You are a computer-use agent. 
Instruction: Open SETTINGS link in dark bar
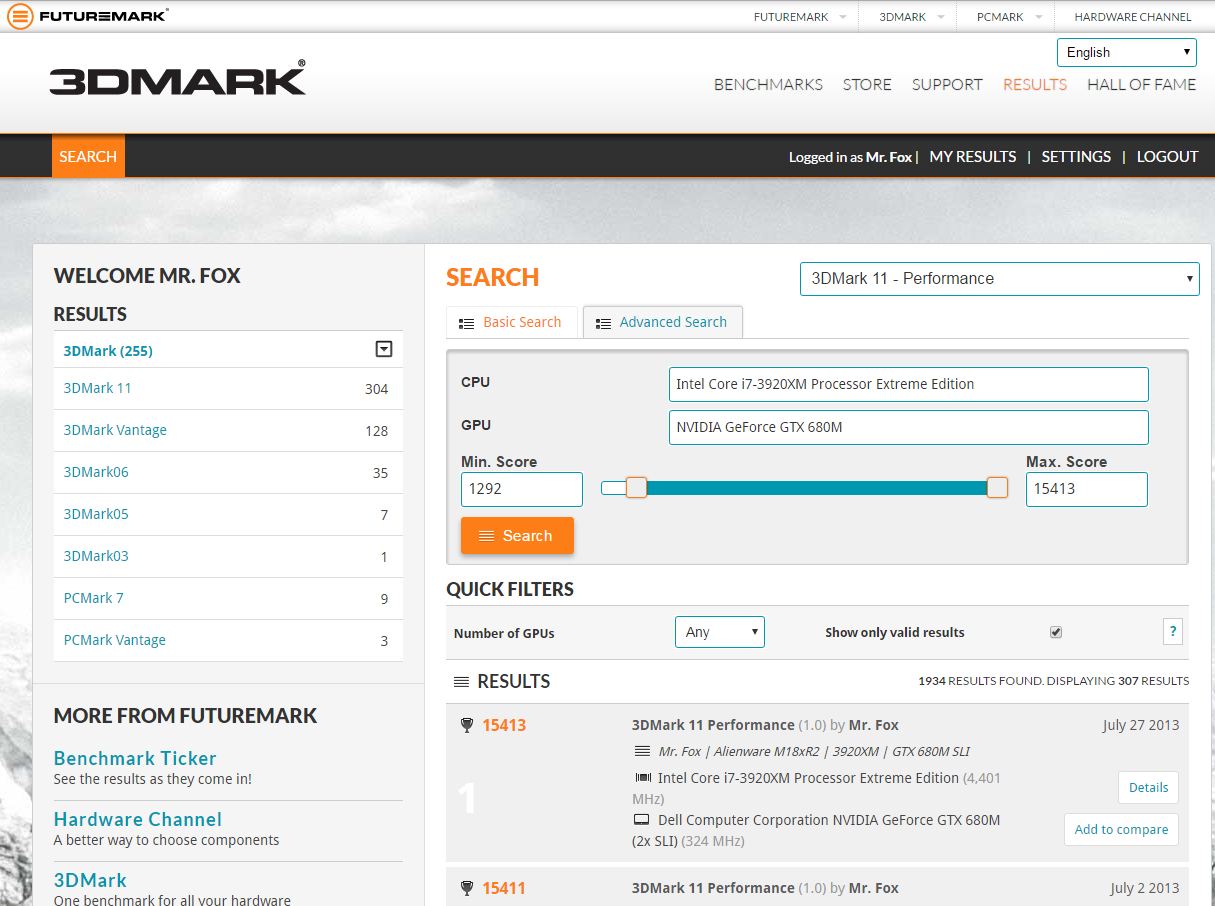[x=1076, y=157]
